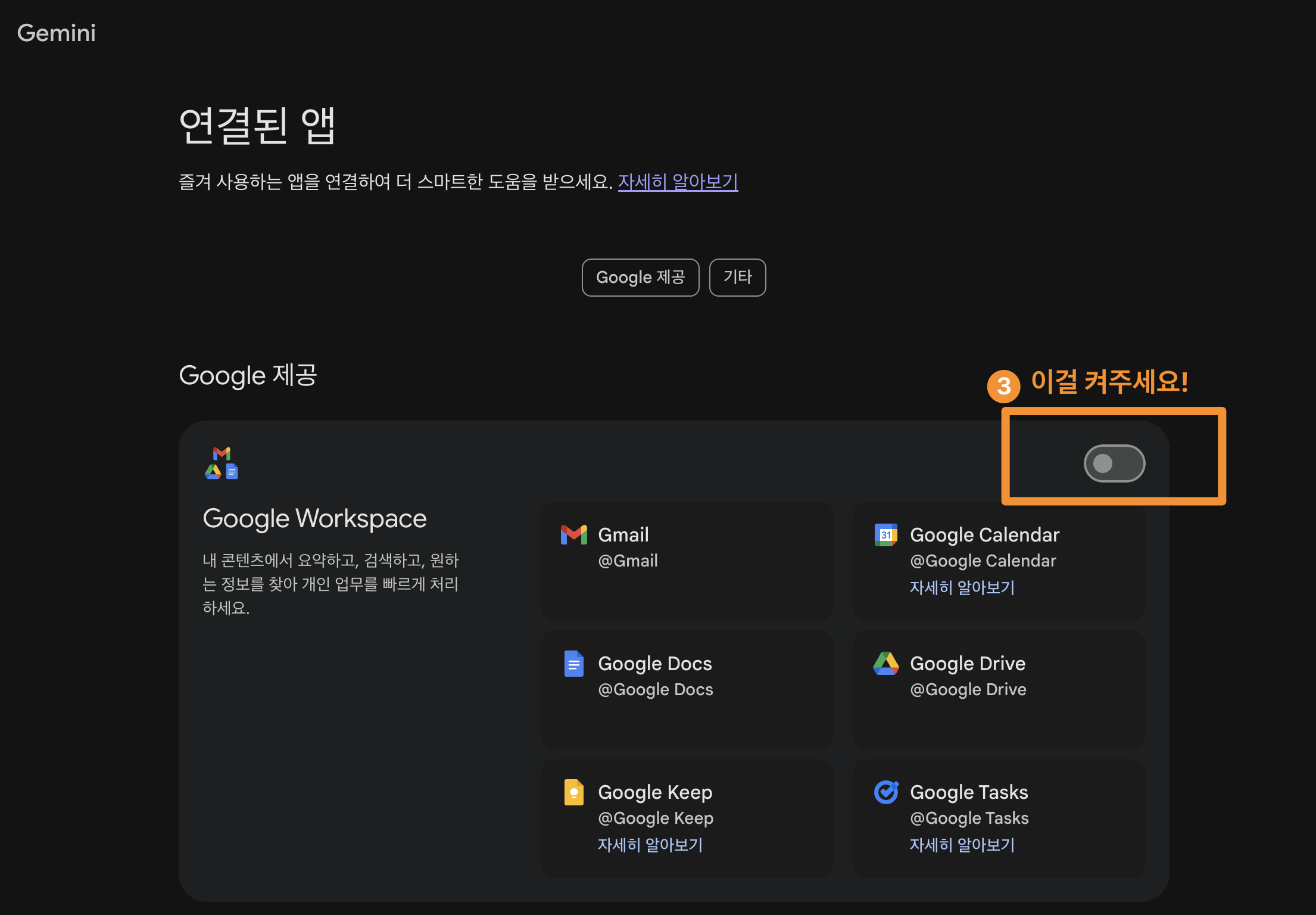The image size is (1316, 915).
Task: Select the Google Drive icon
Action: (885, 663)
